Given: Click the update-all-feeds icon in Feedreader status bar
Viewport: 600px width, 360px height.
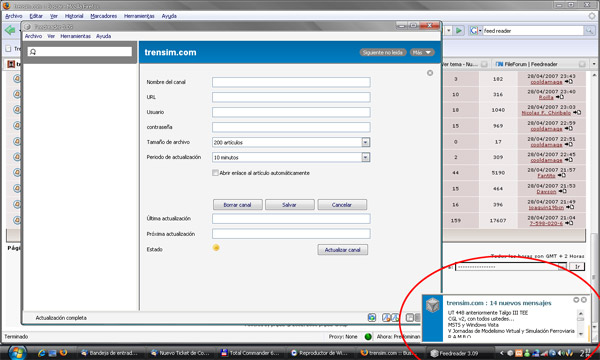Looking at the screenshot, I should (x=372, y=318).
